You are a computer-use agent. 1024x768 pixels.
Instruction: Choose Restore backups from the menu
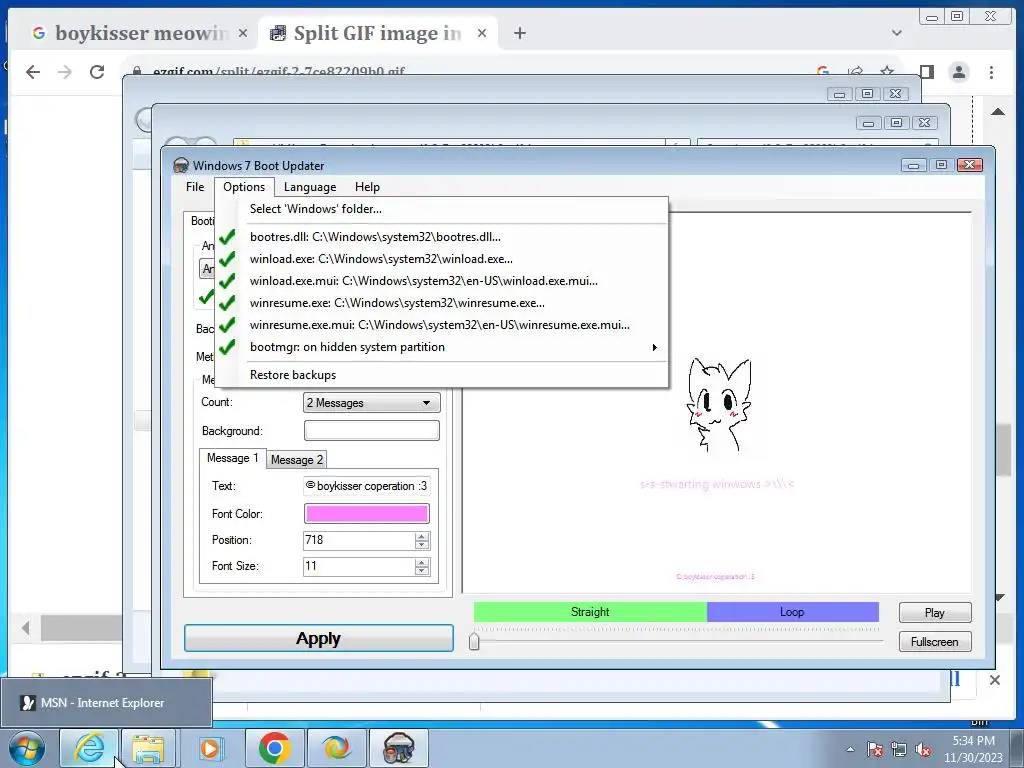tap(441, 375)
